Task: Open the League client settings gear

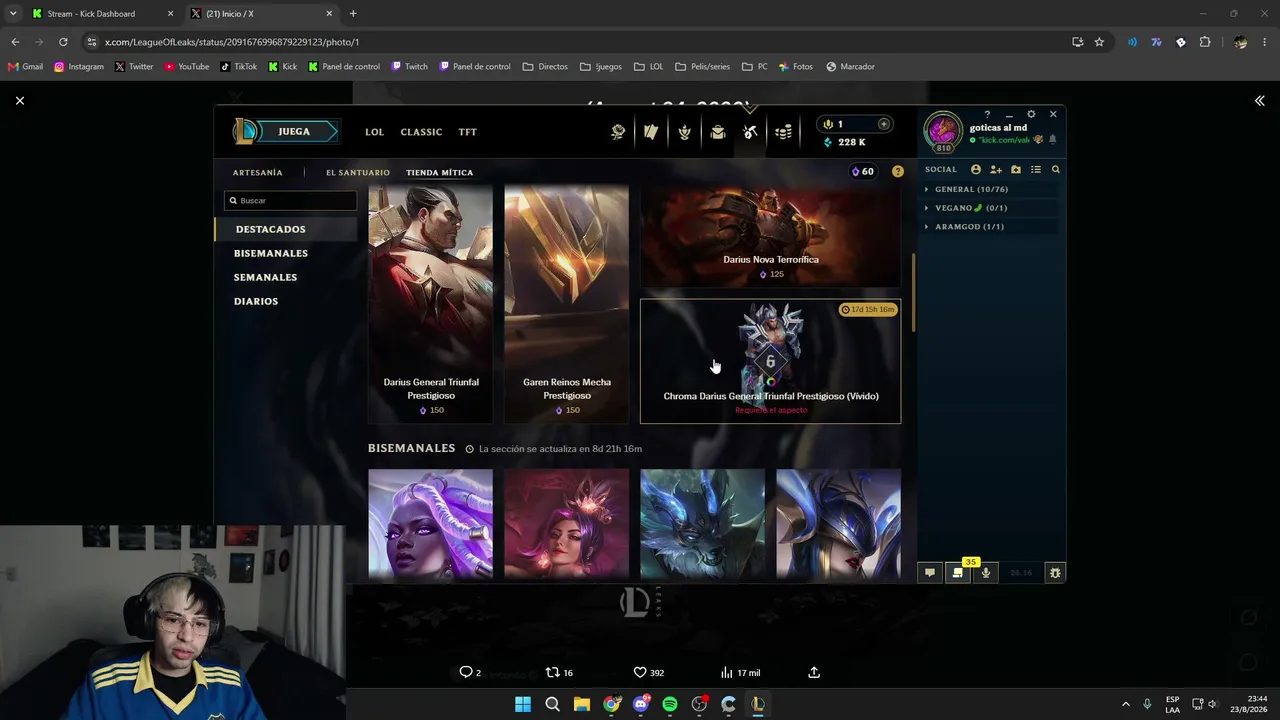Action: (1031, 114)
